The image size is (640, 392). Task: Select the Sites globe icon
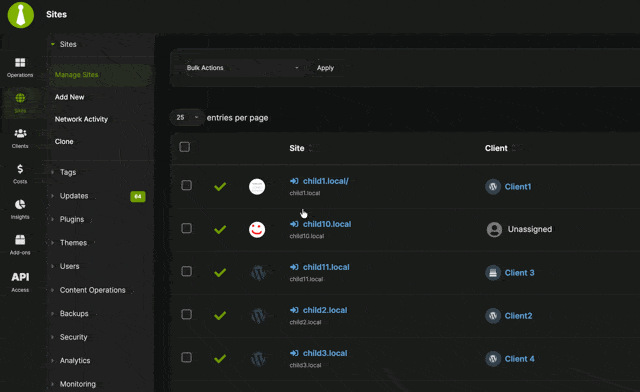tap(20, 98)
